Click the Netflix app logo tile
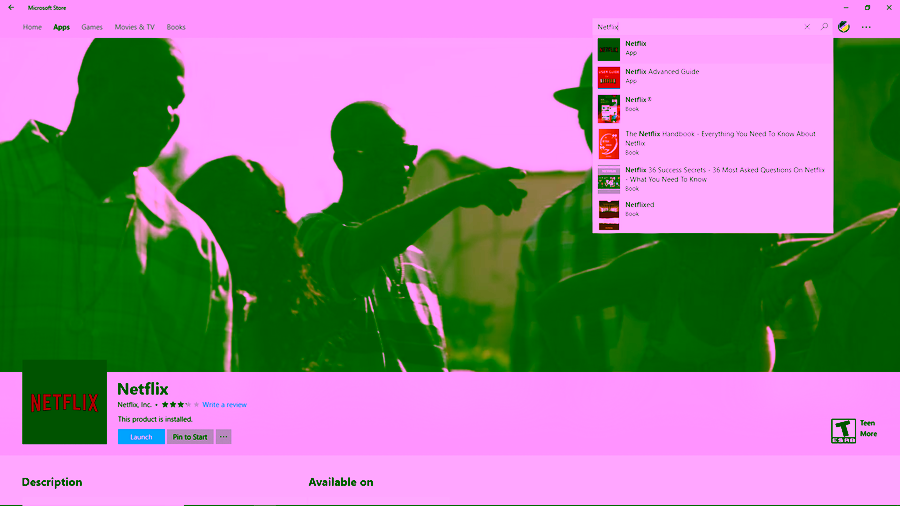The width and height of the screenshot is (900, 506). click(x=64, y=402)
